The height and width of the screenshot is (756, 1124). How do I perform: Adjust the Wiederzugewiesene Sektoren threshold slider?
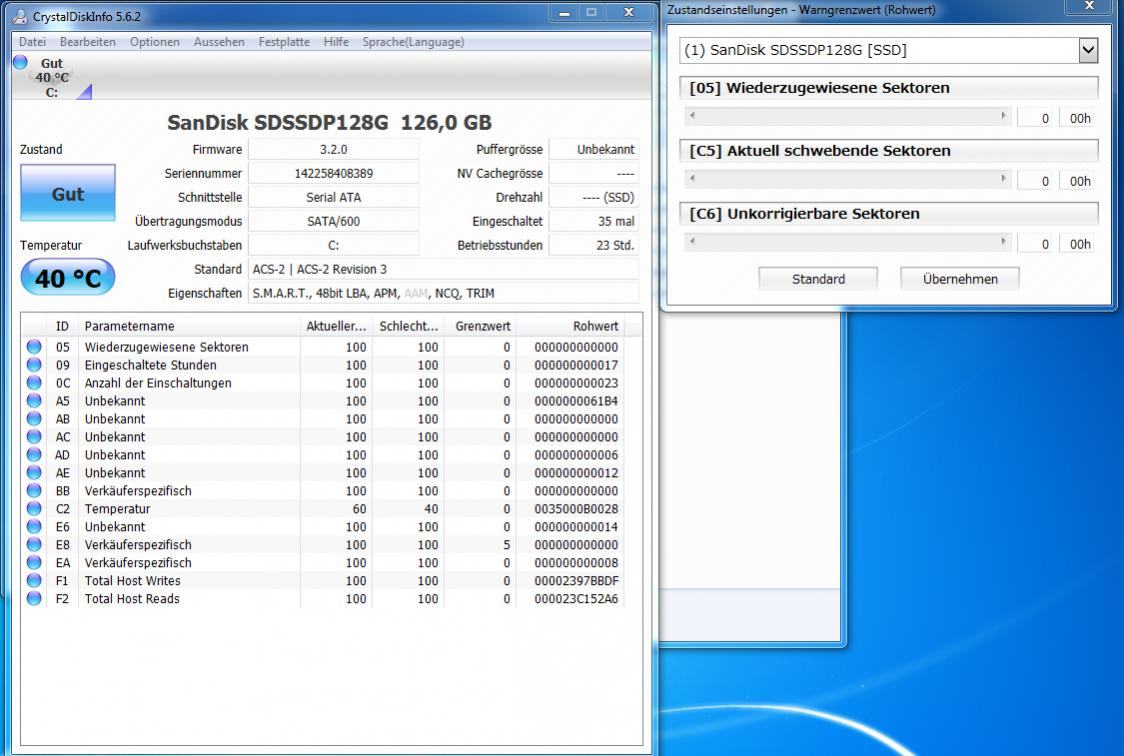click(847, 117)
